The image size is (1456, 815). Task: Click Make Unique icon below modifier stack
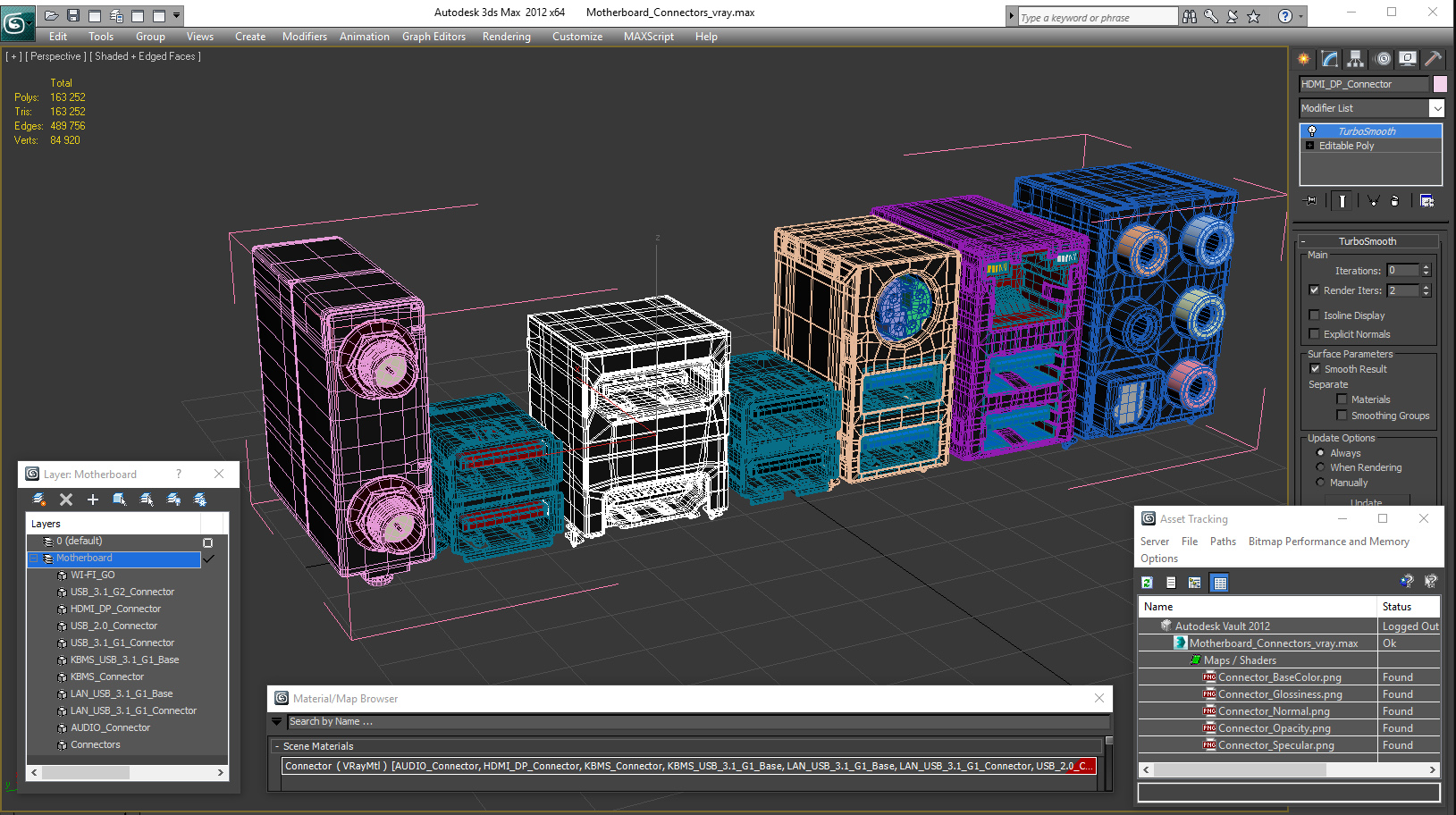pos(1373,201)
